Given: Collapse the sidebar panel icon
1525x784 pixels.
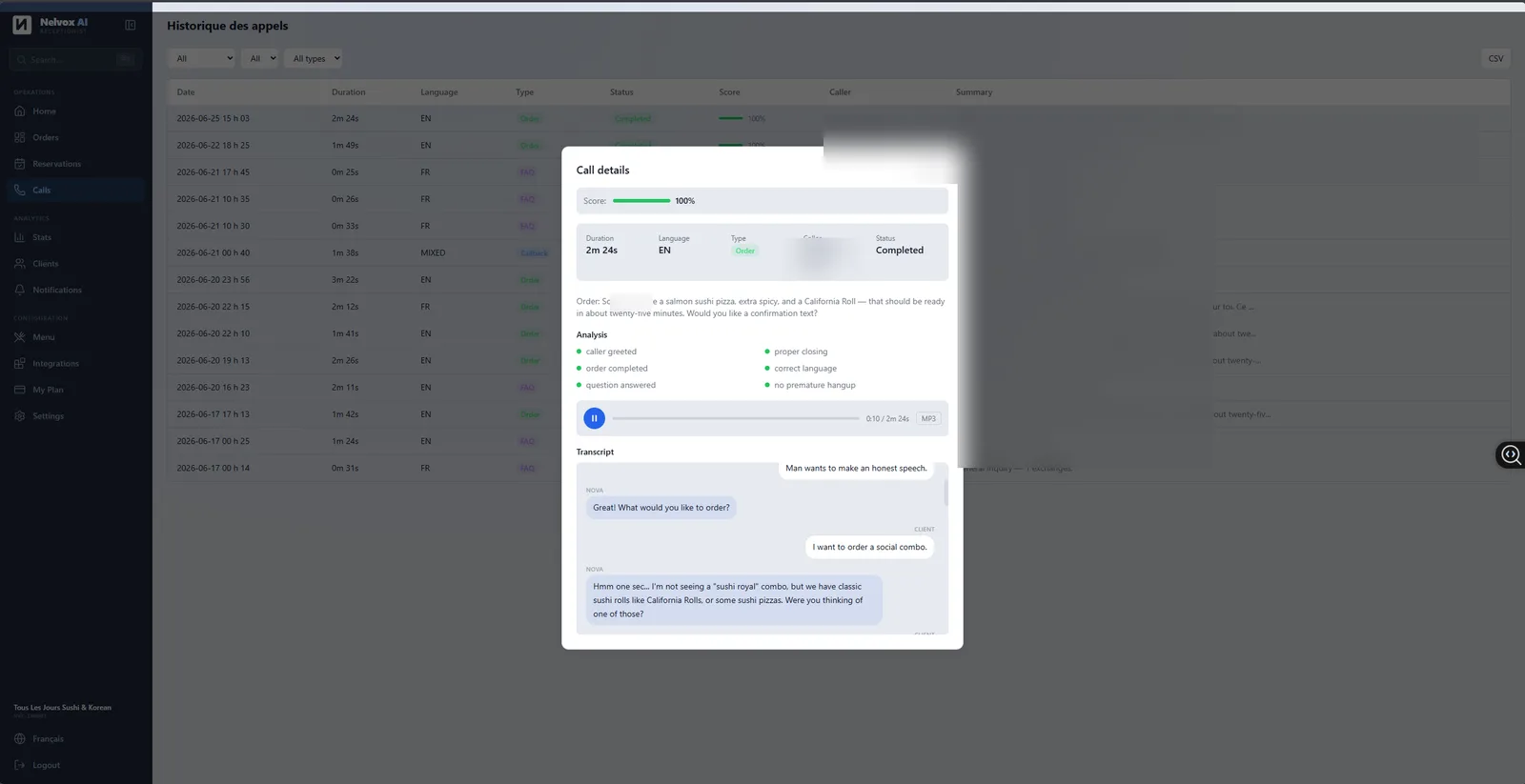Looking at the screenshot, I should click(x=131, y=25).
